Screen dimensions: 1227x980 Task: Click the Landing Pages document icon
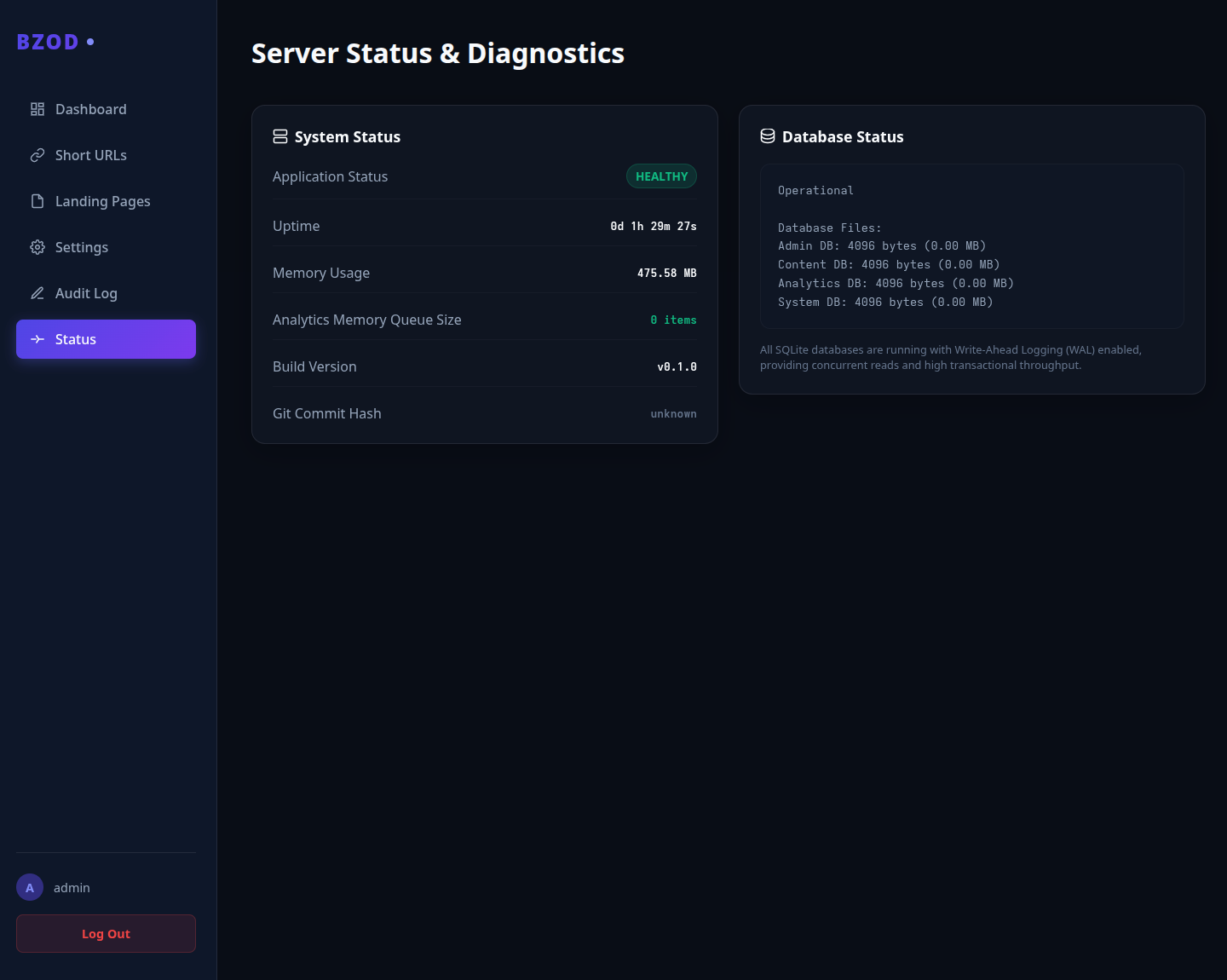37,201
